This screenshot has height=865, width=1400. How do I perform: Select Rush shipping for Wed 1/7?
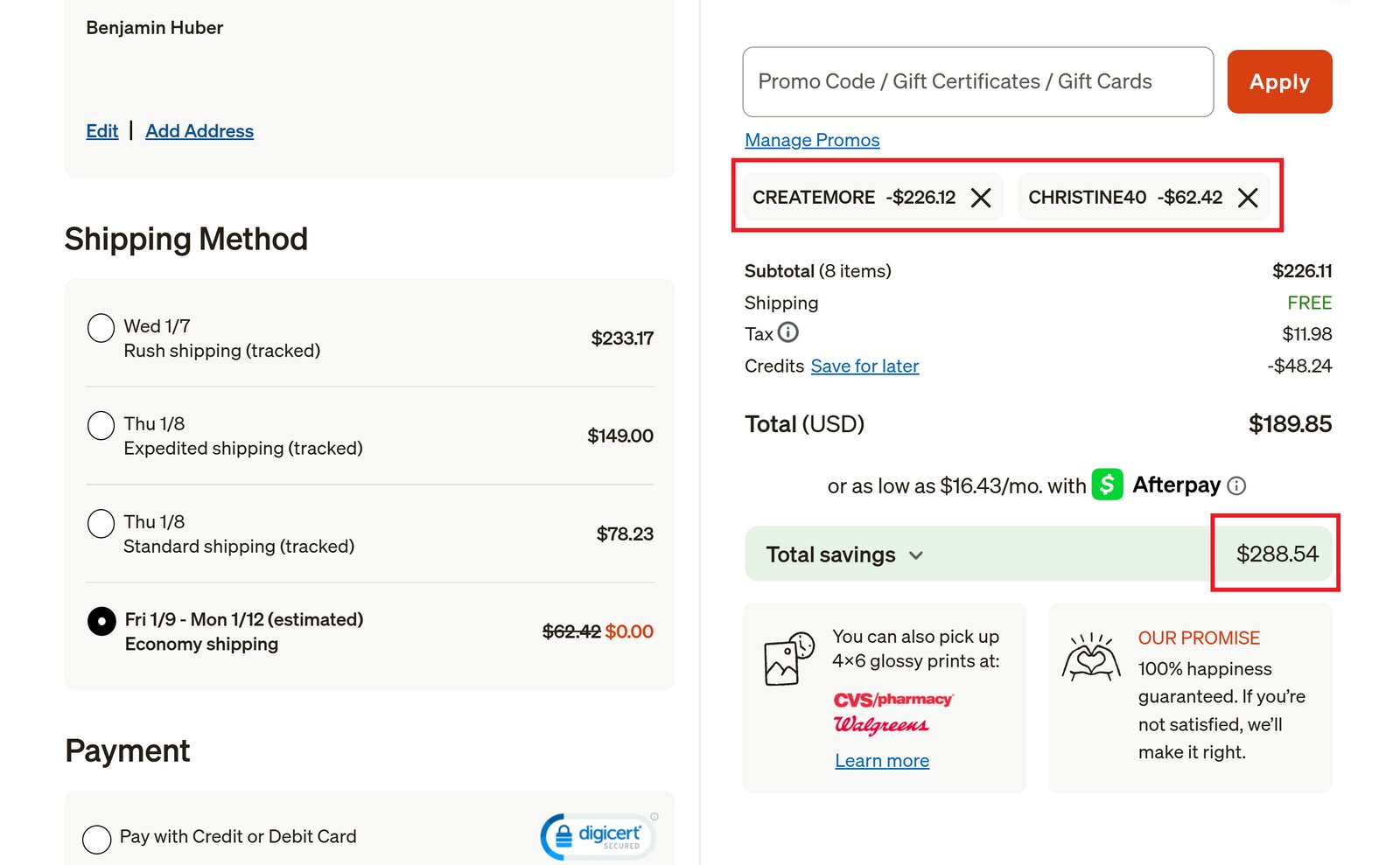click(101, 328)
